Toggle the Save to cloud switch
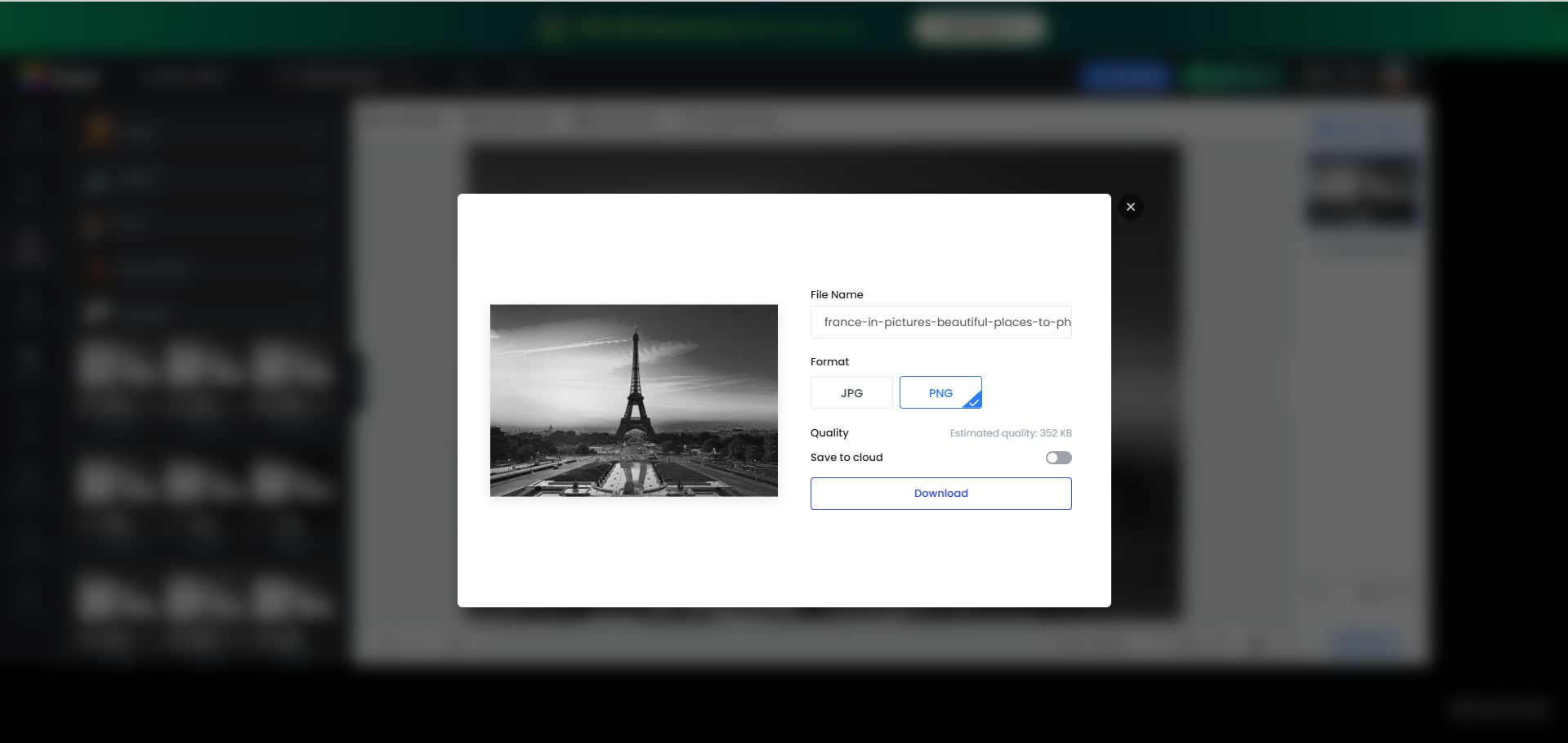 1059,458
